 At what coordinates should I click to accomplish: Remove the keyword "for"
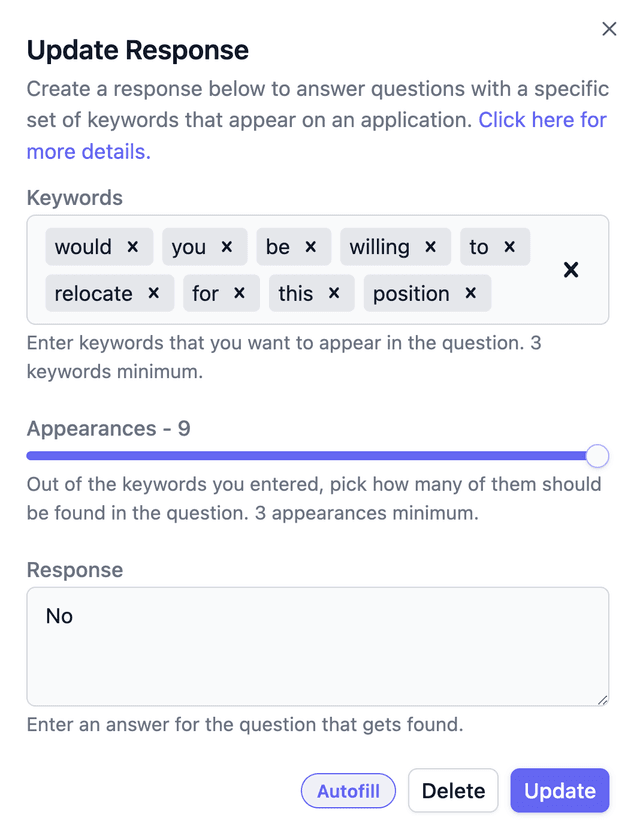238,293
